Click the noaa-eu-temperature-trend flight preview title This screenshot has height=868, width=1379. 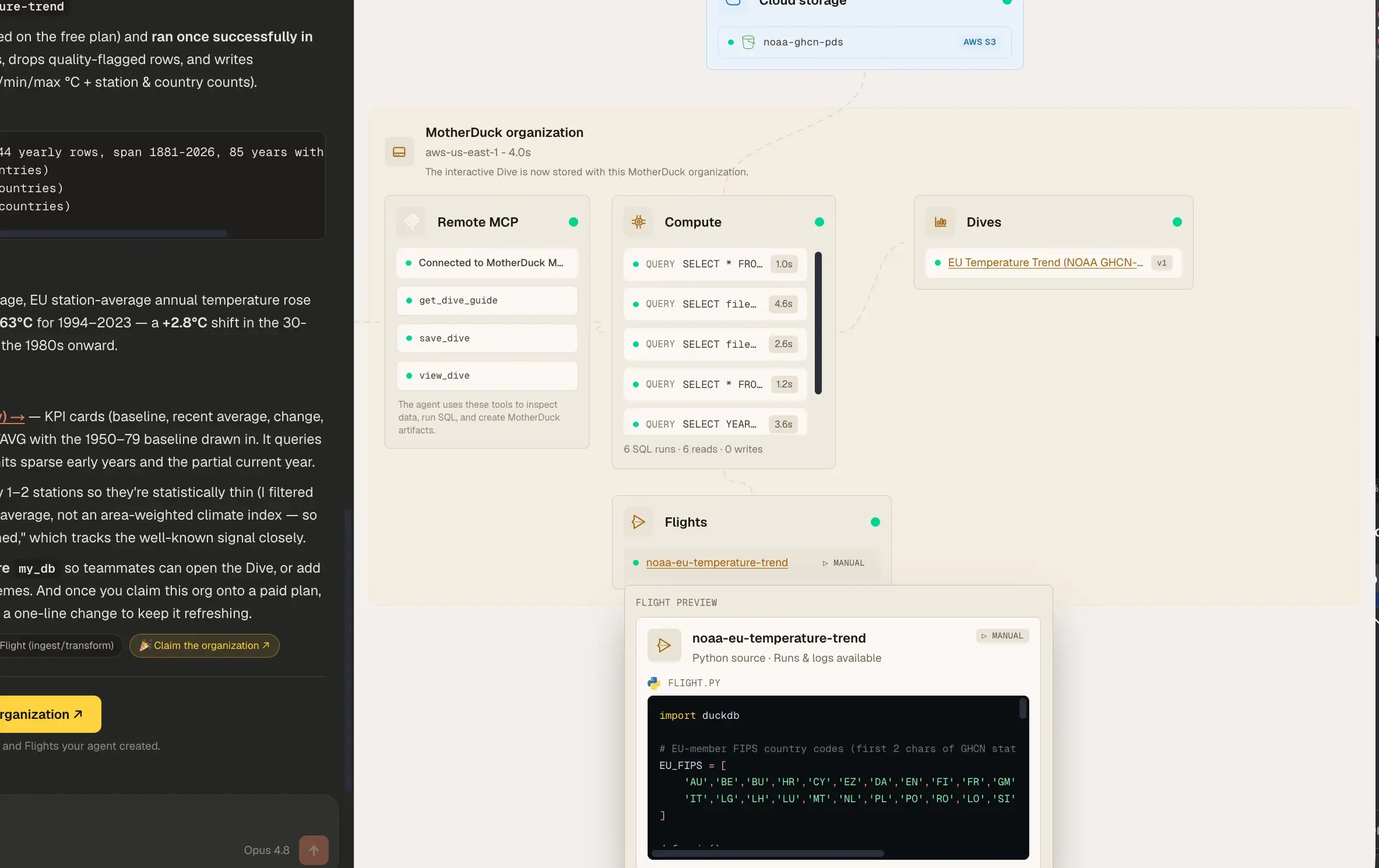point(779,638)
